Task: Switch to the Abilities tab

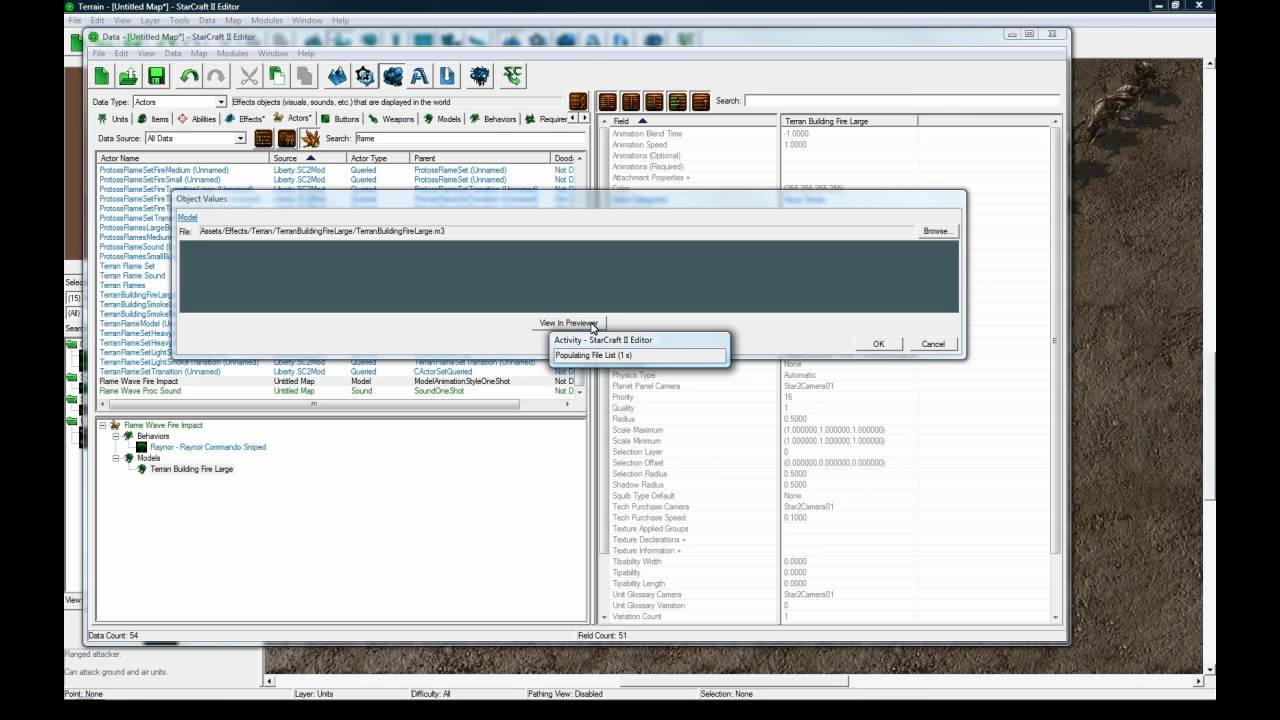Action: [196, 119]
